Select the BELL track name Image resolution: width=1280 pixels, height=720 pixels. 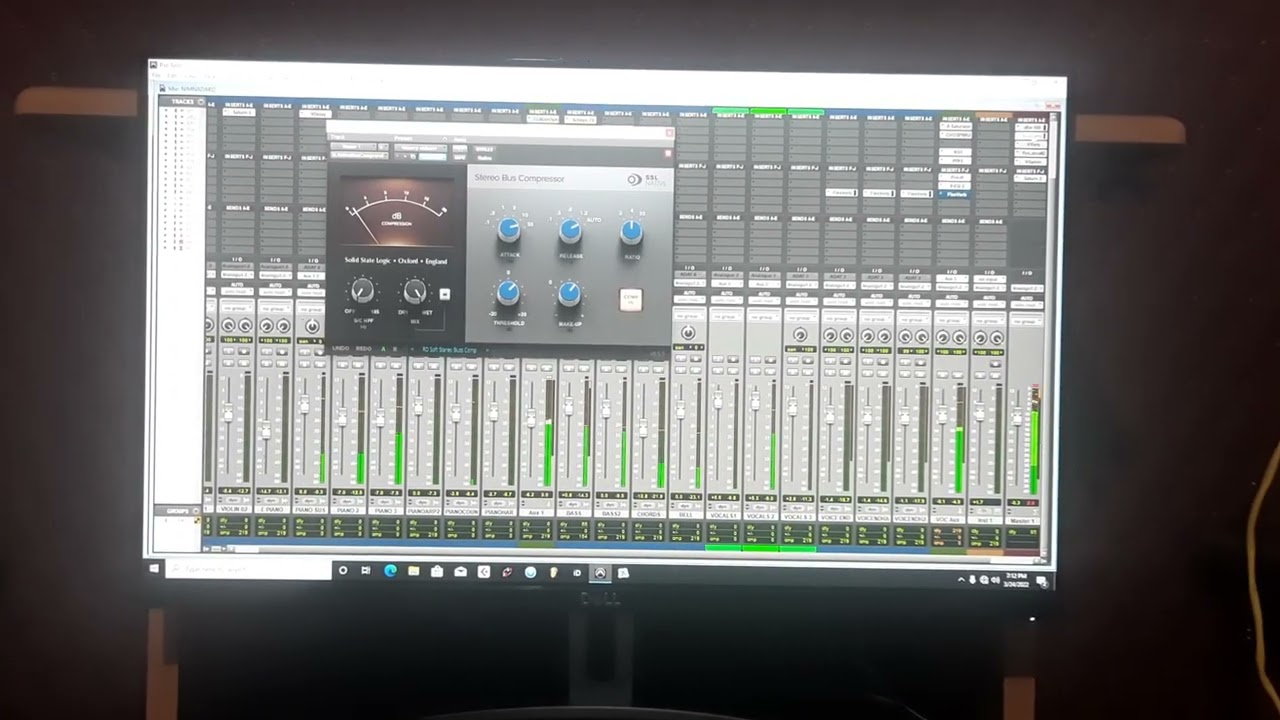tap(686, 515)
